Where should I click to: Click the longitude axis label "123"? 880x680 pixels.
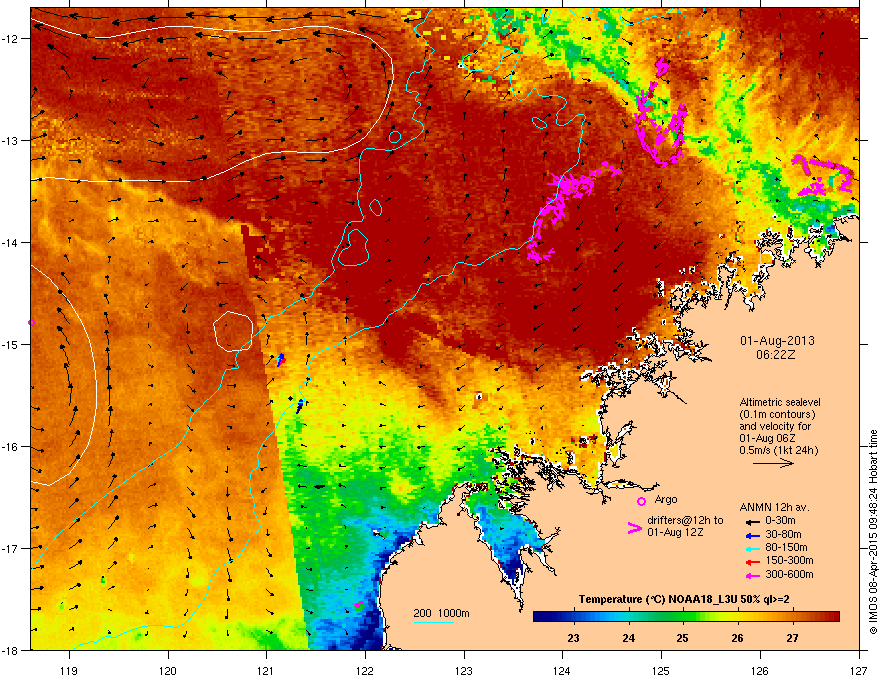(x=464, y=670)
